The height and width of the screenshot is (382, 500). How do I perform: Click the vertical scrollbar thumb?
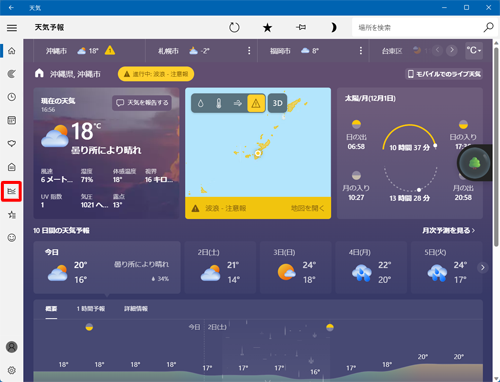tap(496, 147)
